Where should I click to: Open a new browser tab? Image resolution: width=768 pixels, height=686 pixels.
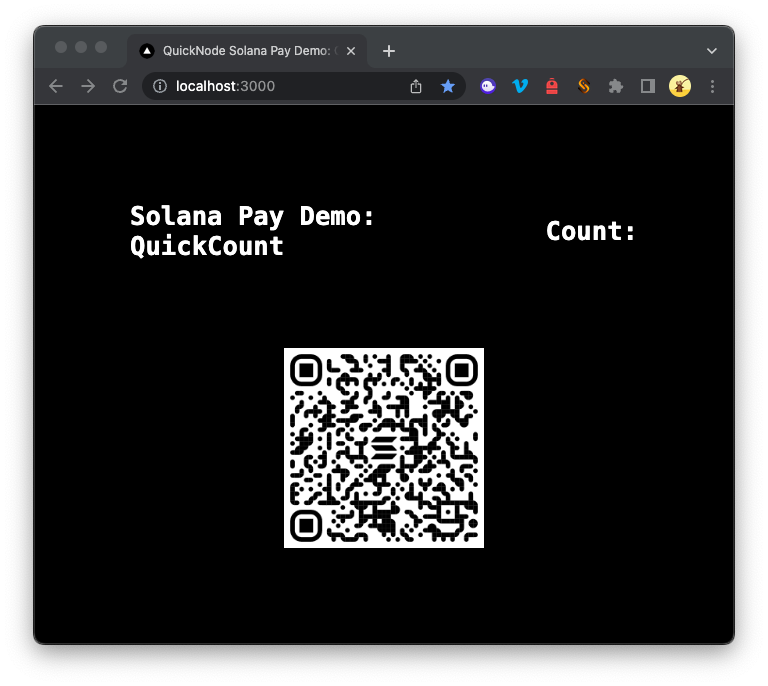[389, 51]
